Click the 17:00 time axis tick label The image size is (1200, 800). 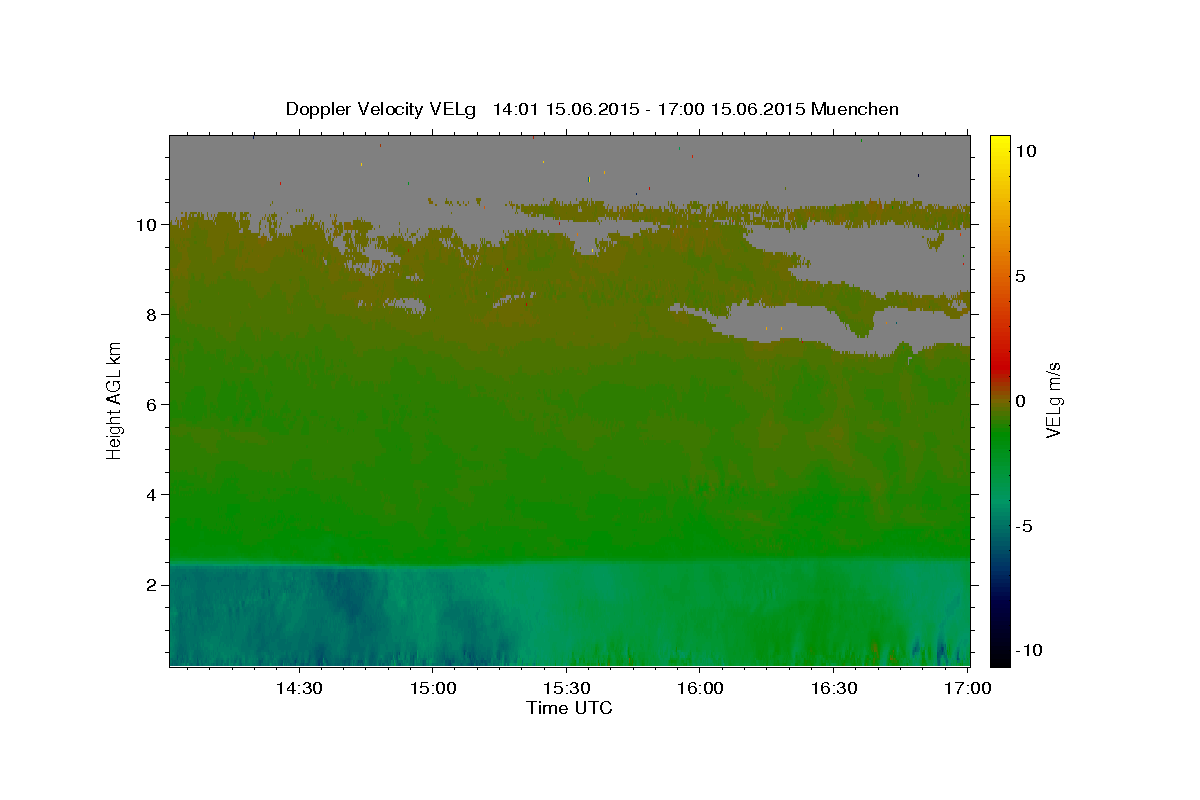click(x=968, y=688)
